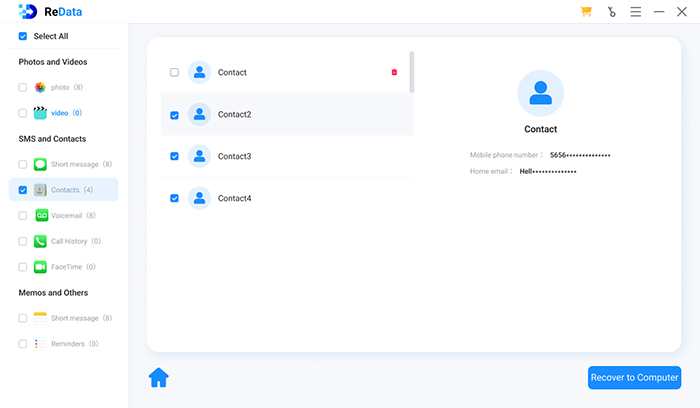Click Contact3 name in list
Image resolution: width=700 pixels, height=408 pixels.
234,156
